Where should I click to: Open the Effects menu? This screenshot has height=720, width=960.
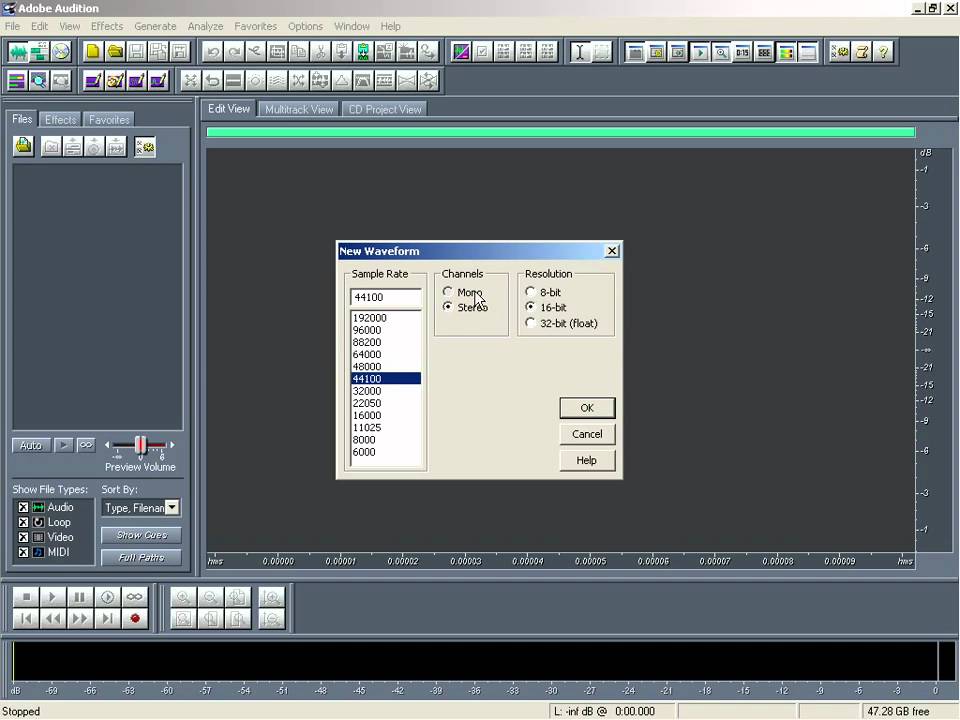coord(107,26)
